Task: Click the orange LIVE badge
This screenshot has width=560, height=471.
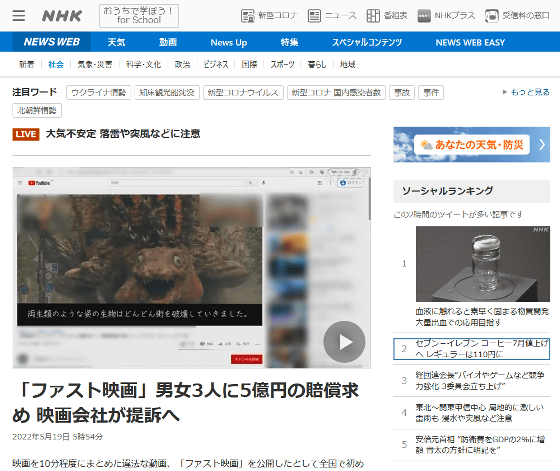Action: click(26, 134)
